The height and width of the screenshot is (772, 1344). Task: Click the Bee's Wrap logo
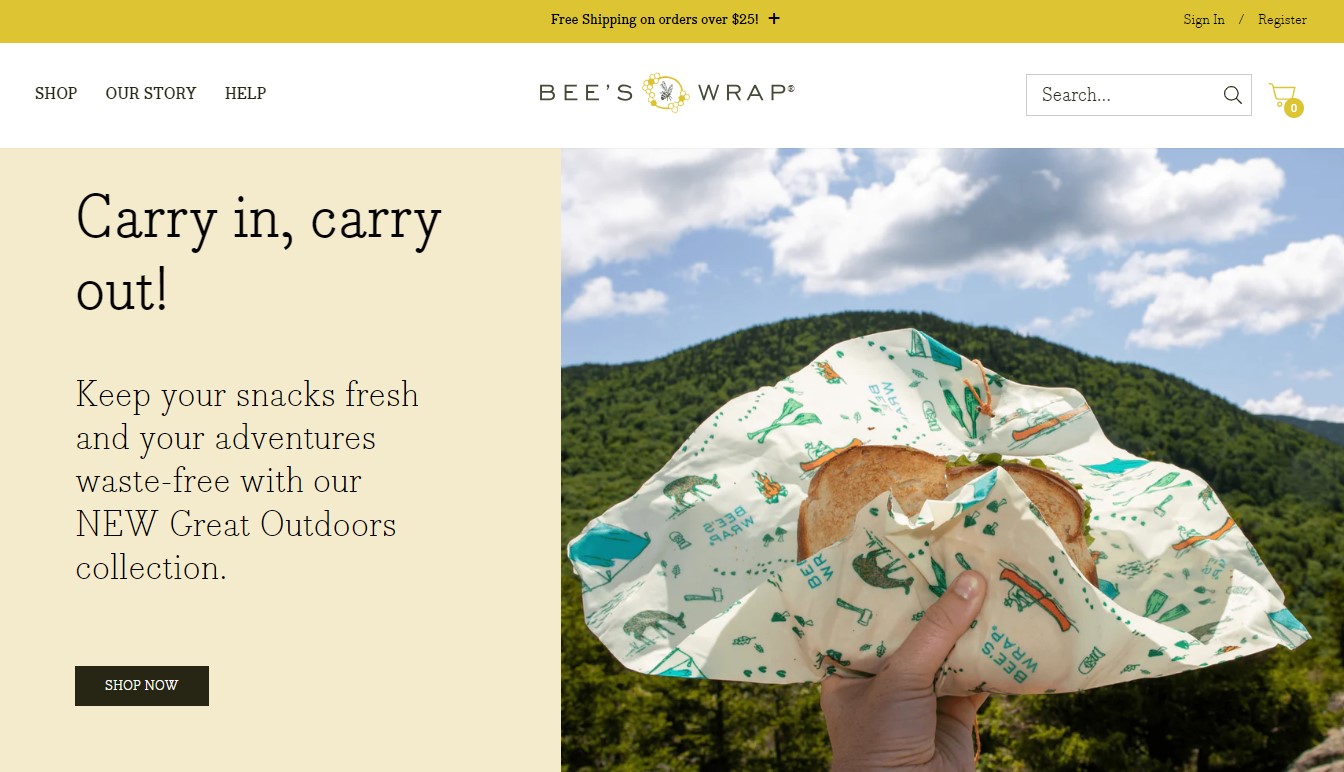(x=667, y=93)
